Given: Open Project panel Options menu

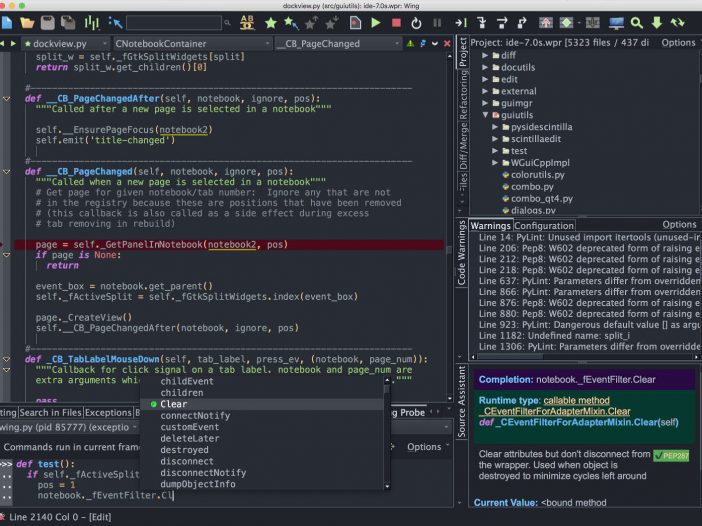Looking at the screenshot, I should (679, 43).
